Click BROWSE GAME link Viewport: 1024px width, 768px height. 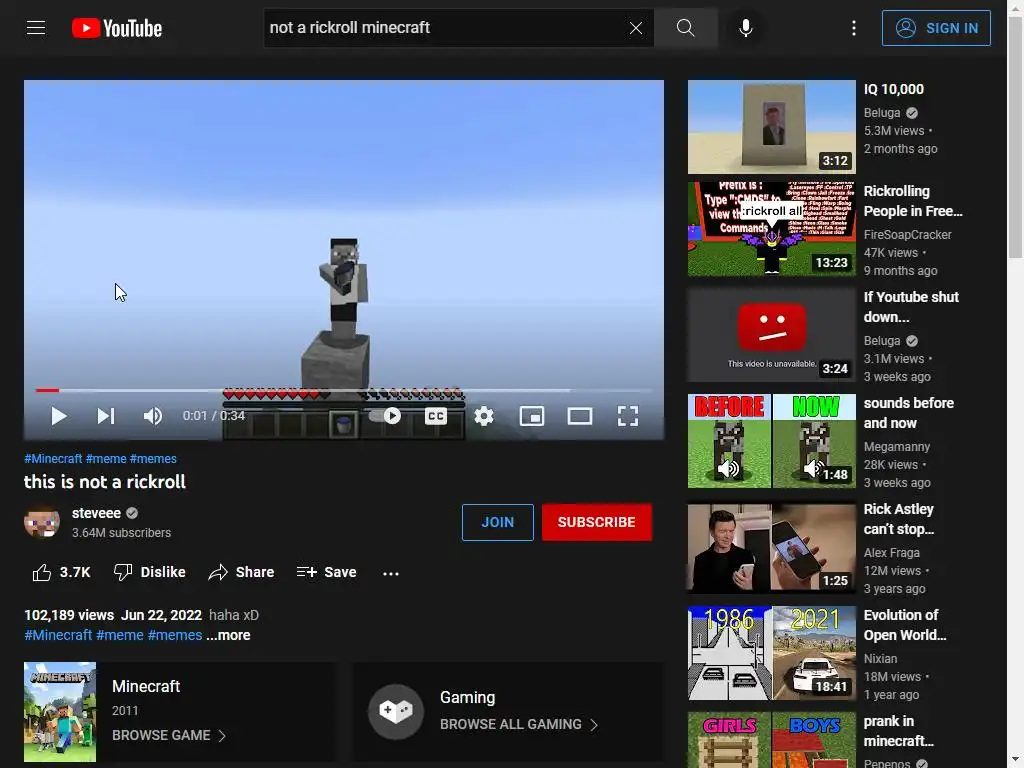(x=168, y=735)
